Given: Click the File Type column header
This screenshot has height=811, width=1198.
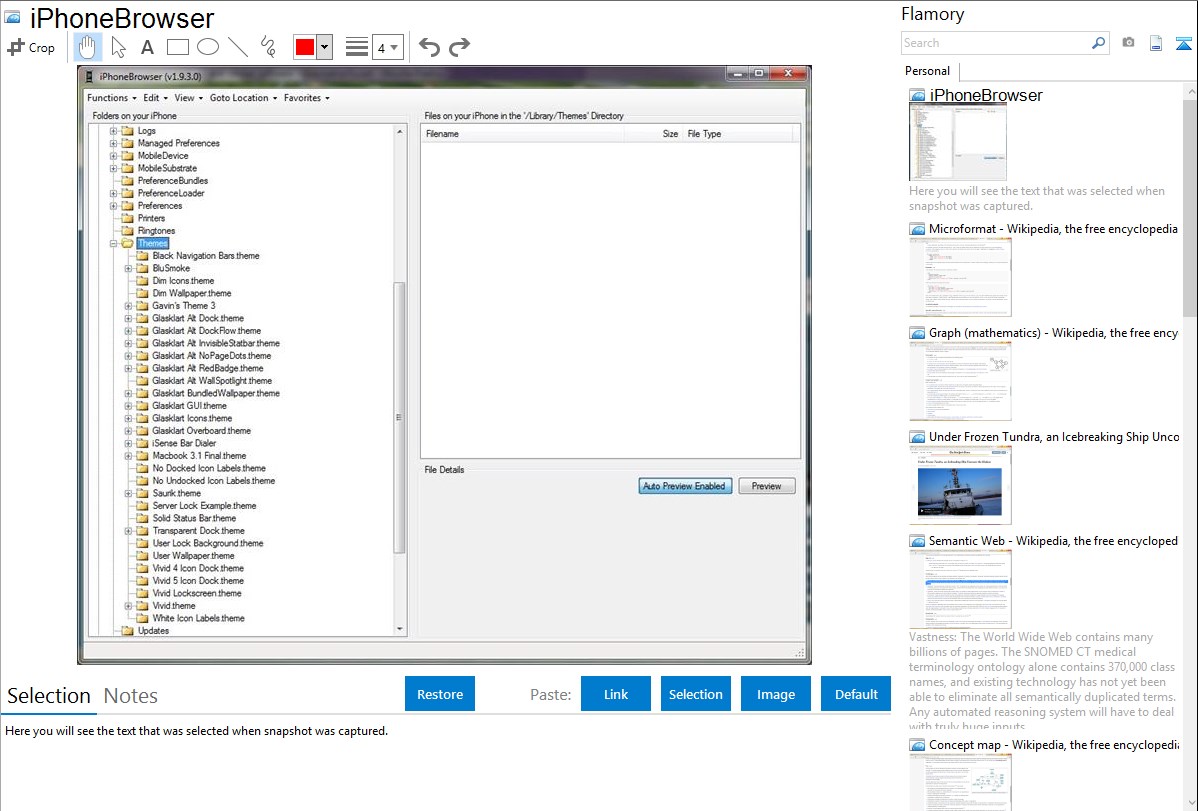Looking at the screenshot, I should tap(738, 134).
